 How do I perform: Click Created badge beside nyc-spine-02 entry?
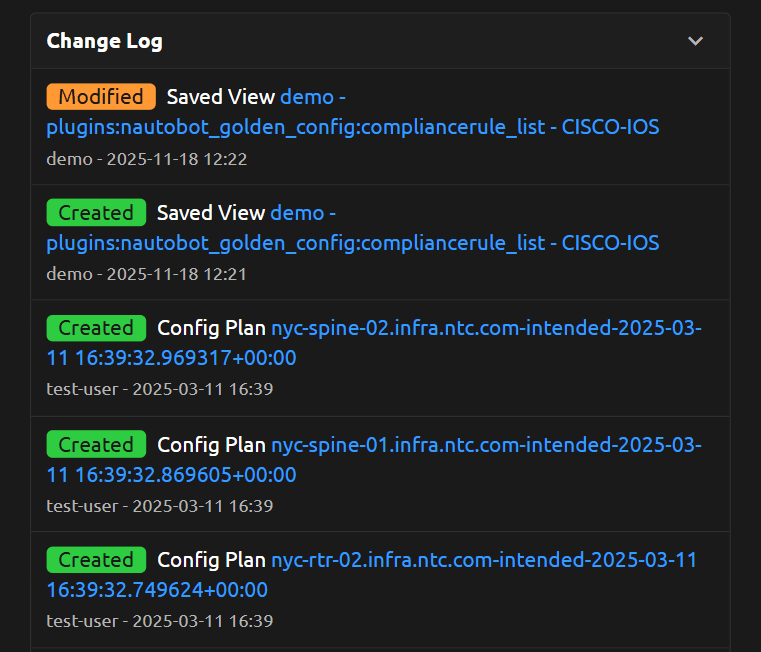tap(96, 328)
